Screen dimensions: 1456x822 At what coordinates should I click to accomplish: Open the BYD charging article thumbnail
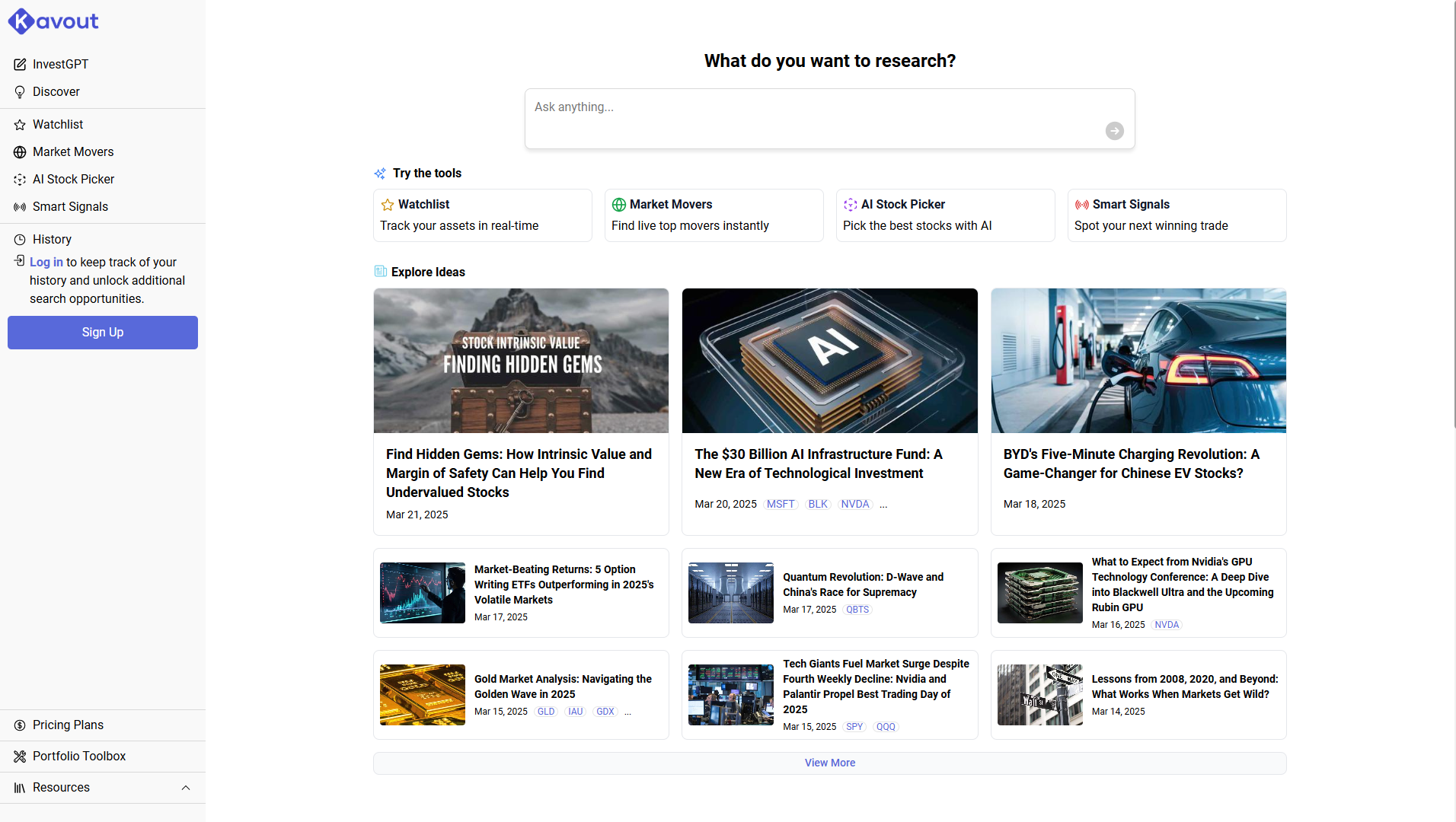(1138, 361)
